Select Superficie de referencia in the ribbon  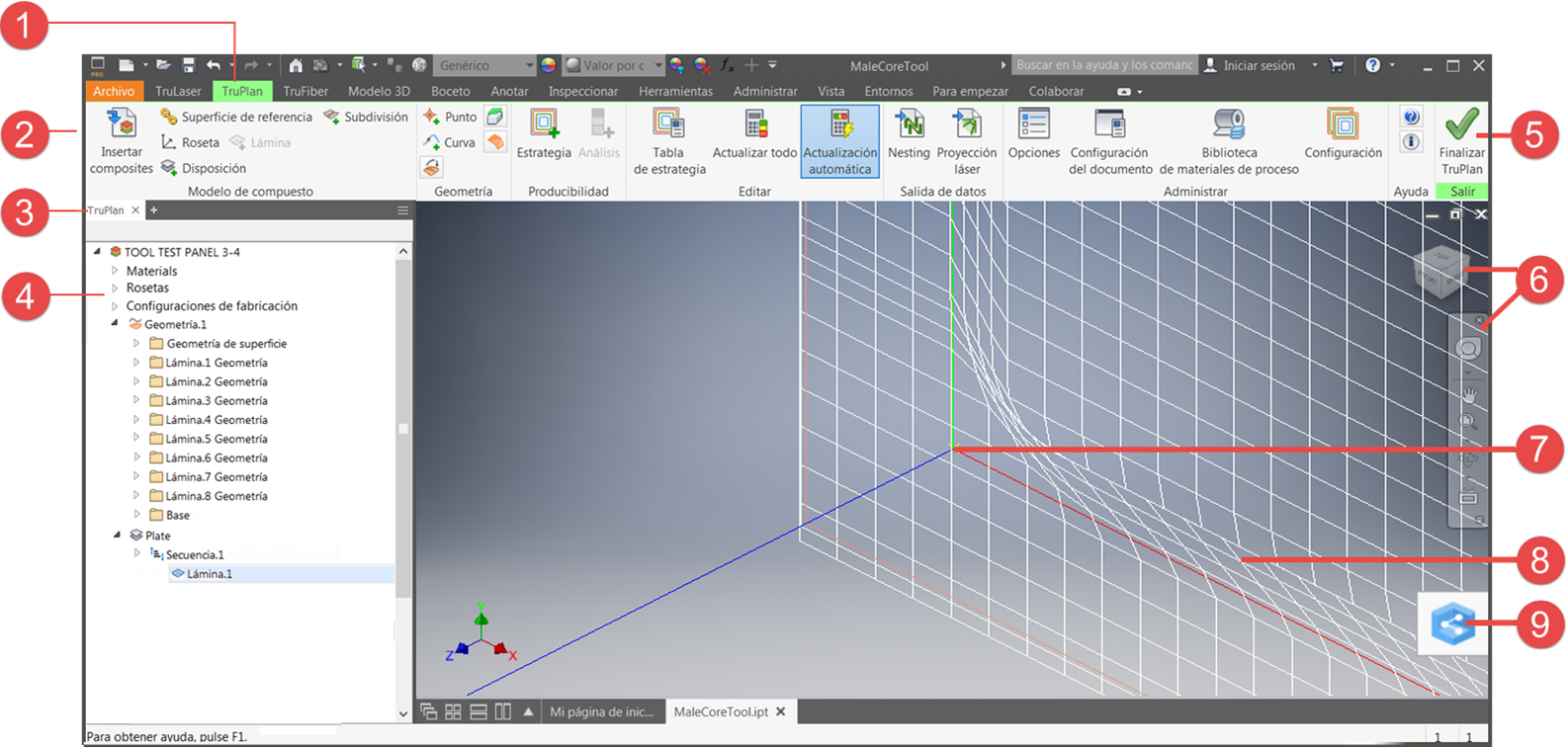tap(236, 117)
